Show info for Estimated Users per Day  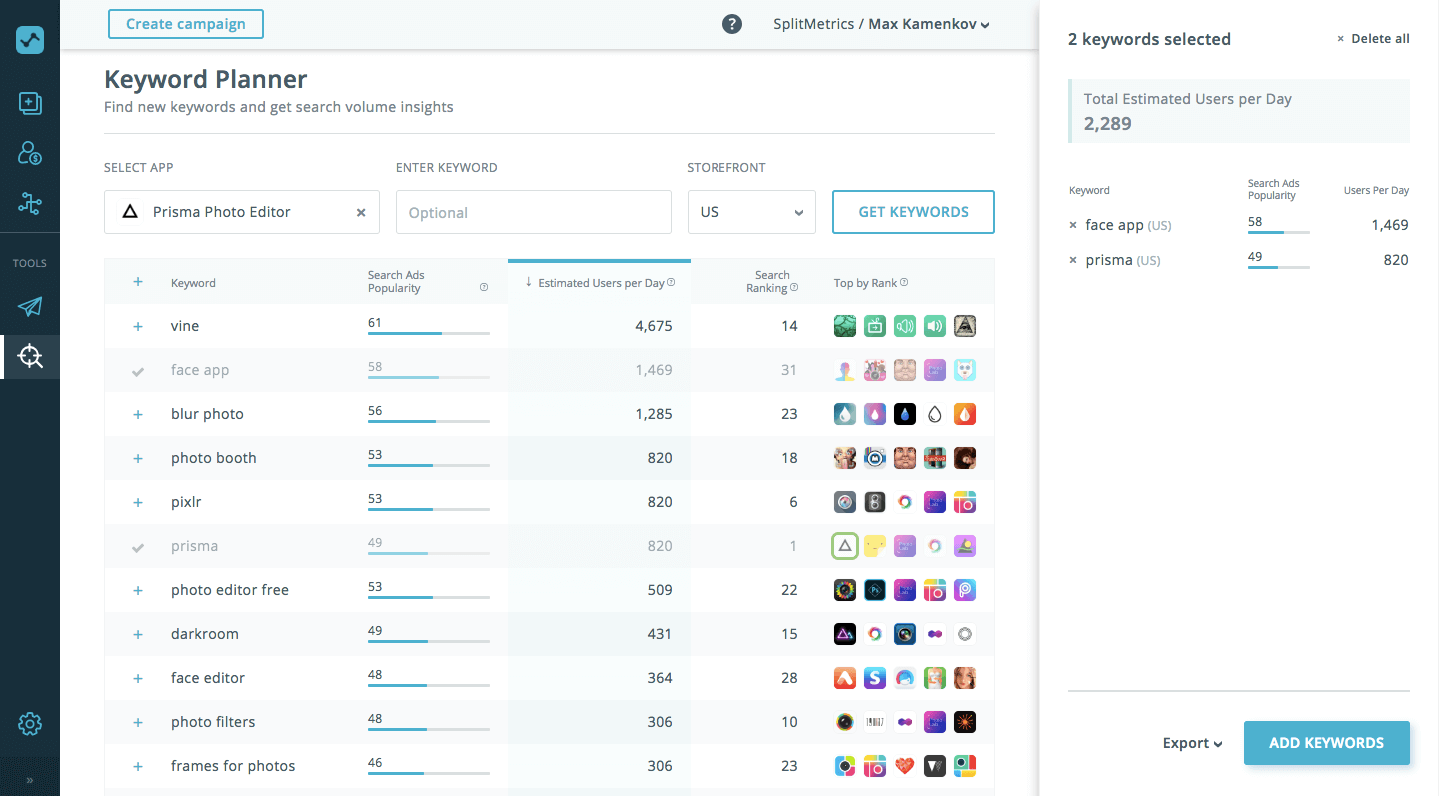coord(671,283)
